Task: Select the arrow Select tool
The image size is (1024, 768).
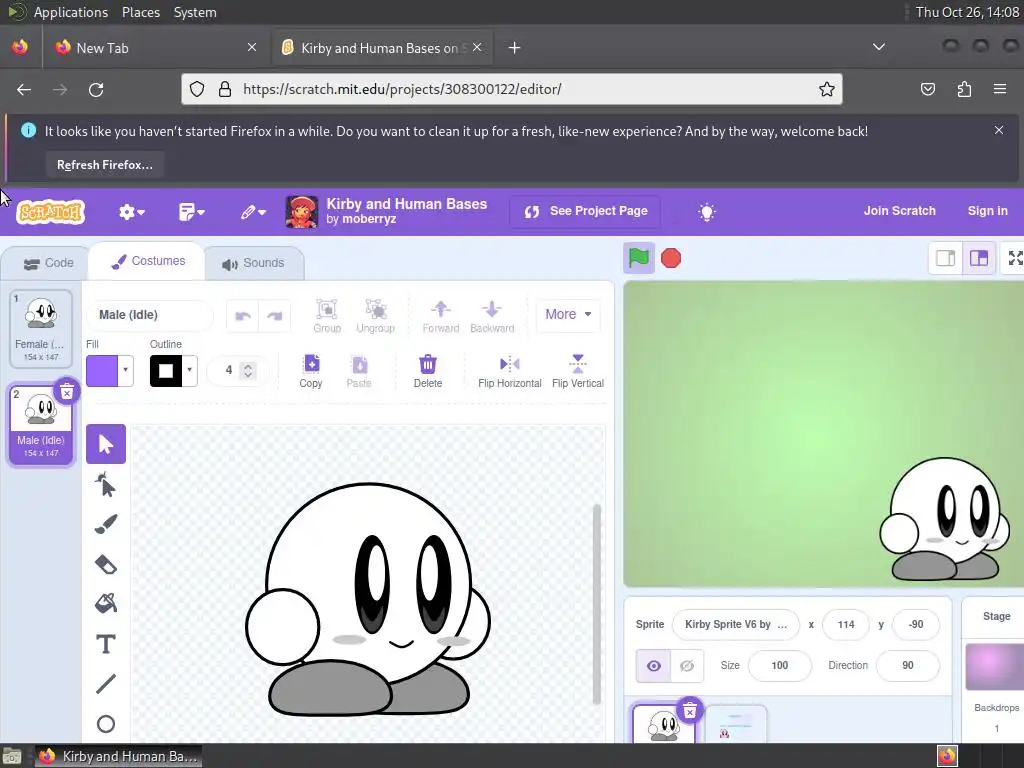Action: tap(106, 444)
